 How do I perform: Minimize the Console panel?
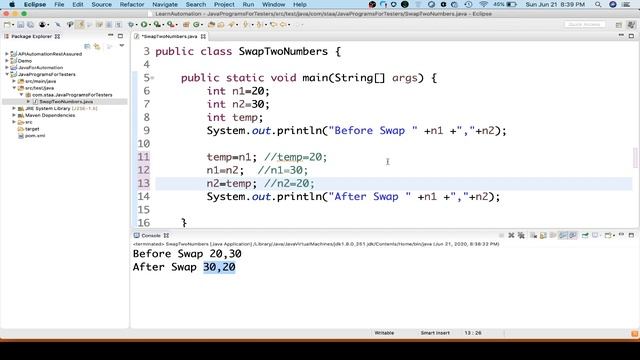point(622,235)
